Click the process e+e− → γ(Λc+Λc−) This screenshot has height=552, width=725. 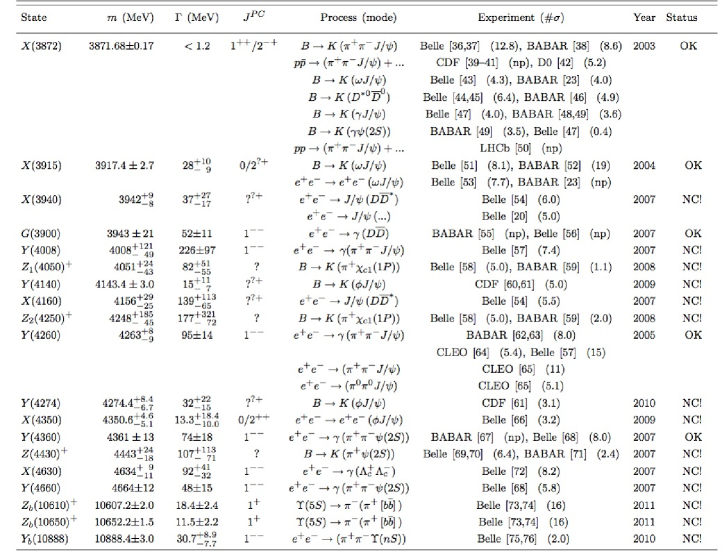(349, 472)
